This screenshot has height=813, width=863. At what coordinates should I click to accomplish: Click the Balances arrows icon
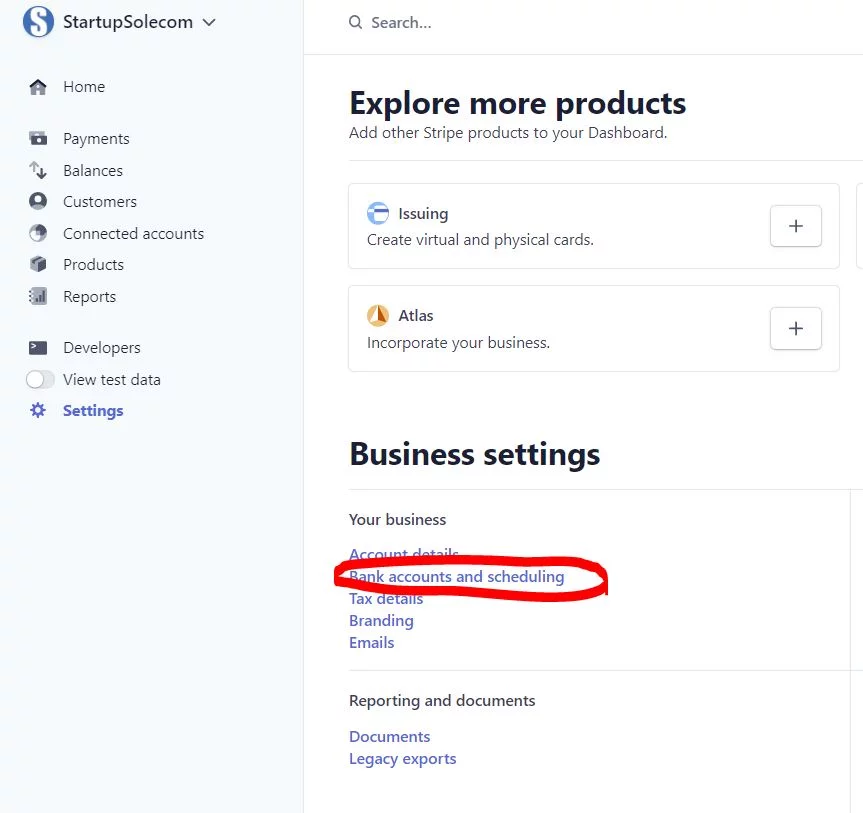(38, 171)
